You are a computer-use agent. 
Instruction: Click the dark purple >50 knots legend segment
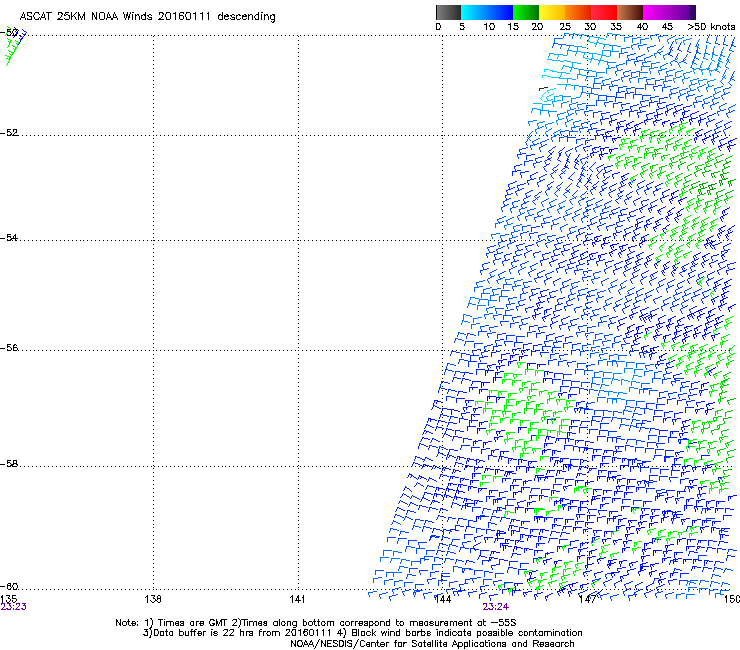tap(693, 12)
